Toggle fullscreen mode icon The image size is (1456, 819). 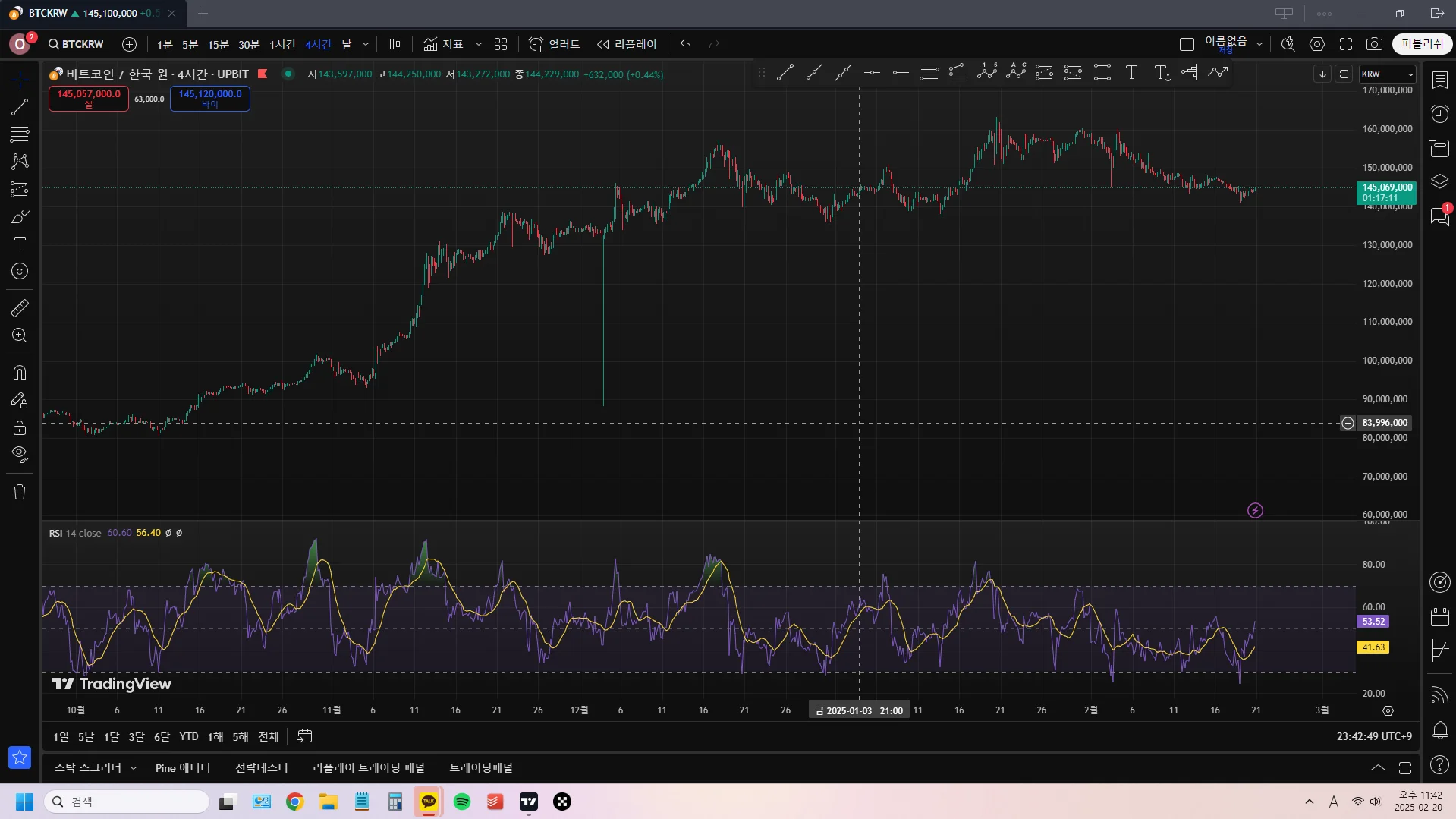[1346, 44]
